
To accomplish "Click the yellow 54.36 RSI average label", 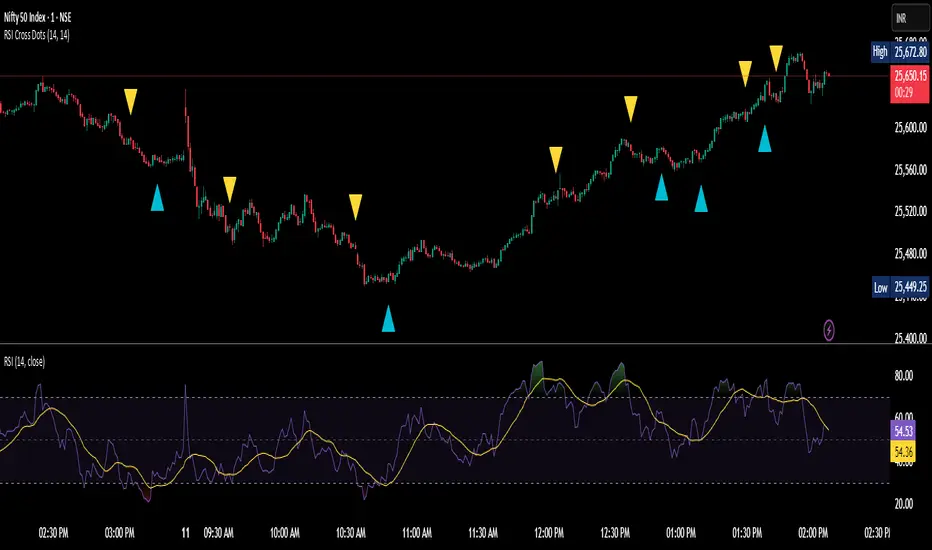I will 903,451.
